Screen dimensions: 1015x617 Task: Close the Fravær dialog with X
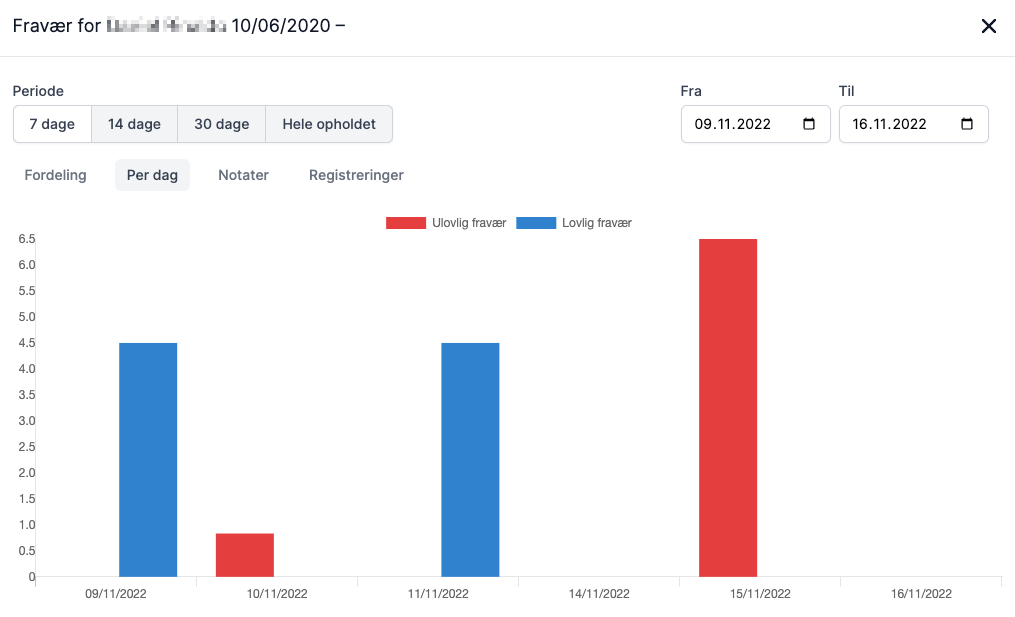(x=988, y=26)
